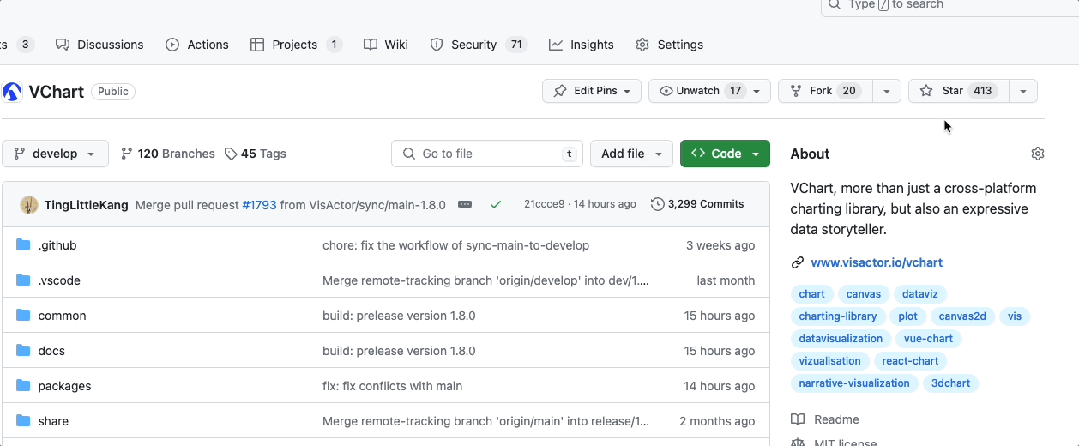Expand the Fork options arrow
Screen dimensions: 1079x446
pos(887,91)
